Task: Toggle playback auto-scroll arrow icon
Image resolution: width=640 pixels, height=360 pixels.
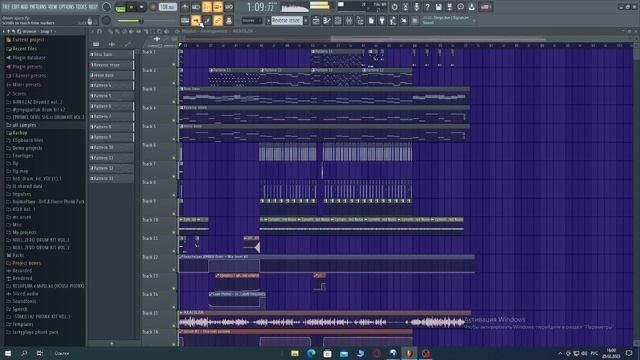Action: (x=196, y=20)
